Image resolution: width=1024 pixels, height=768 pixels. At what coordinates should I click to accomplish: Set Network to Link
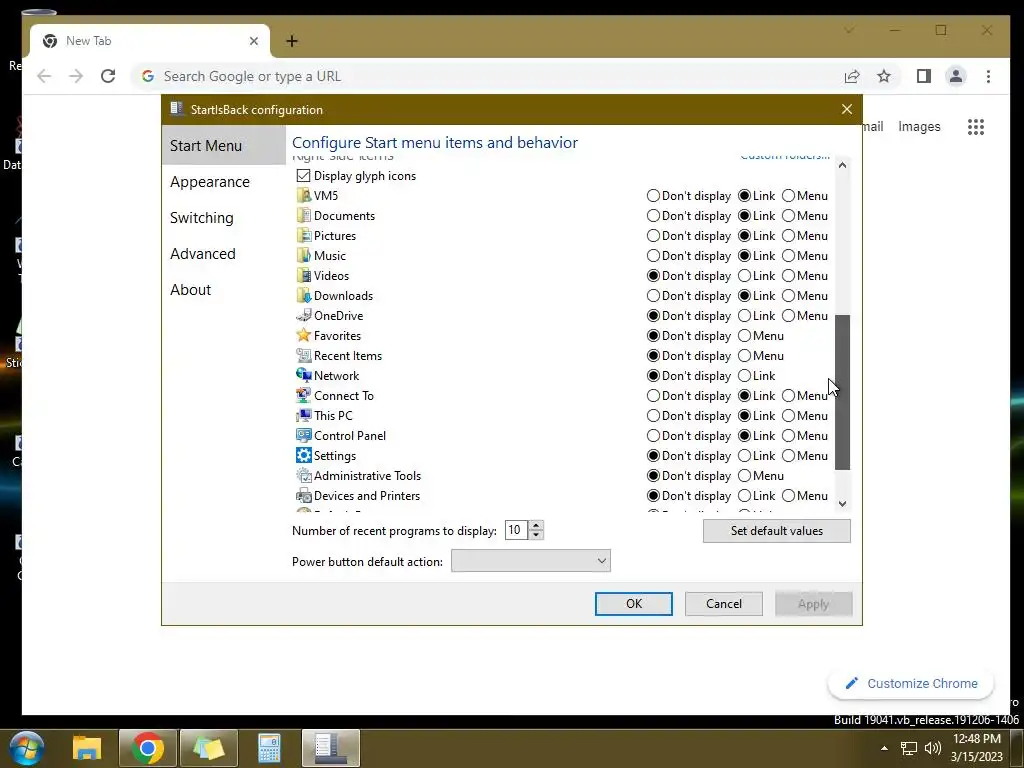(x=744, y=376)
